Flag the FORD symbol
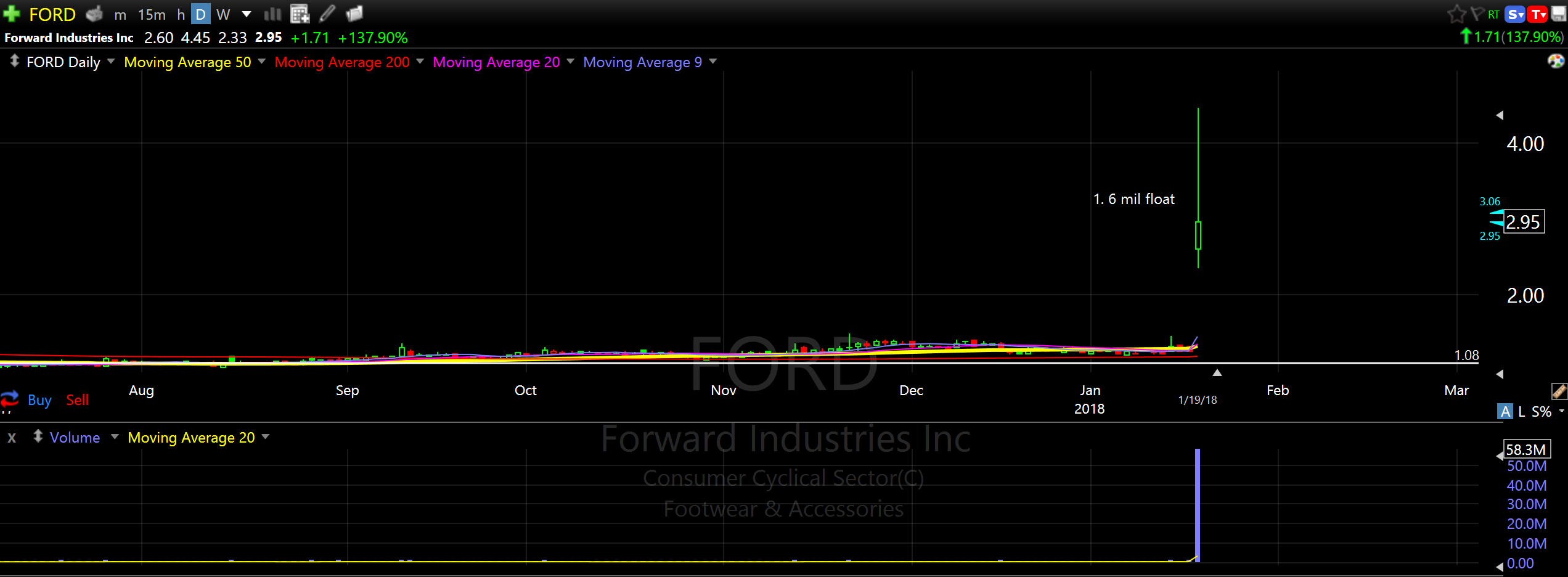Screen dimensions: 1568x577 click(1477, 14)
